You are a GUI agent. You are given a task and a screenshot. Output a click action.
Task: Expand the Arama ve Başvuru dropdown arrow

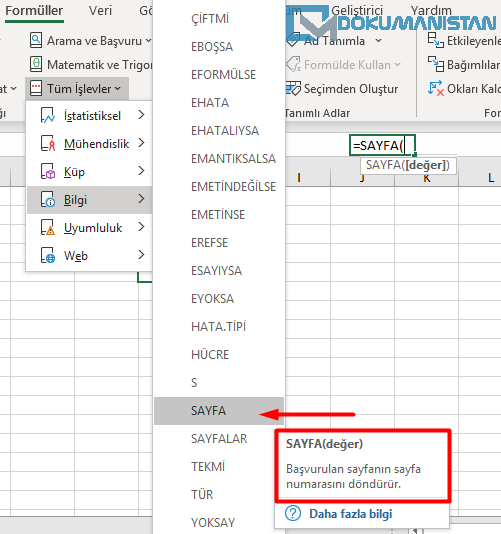(x=148, y=41)
